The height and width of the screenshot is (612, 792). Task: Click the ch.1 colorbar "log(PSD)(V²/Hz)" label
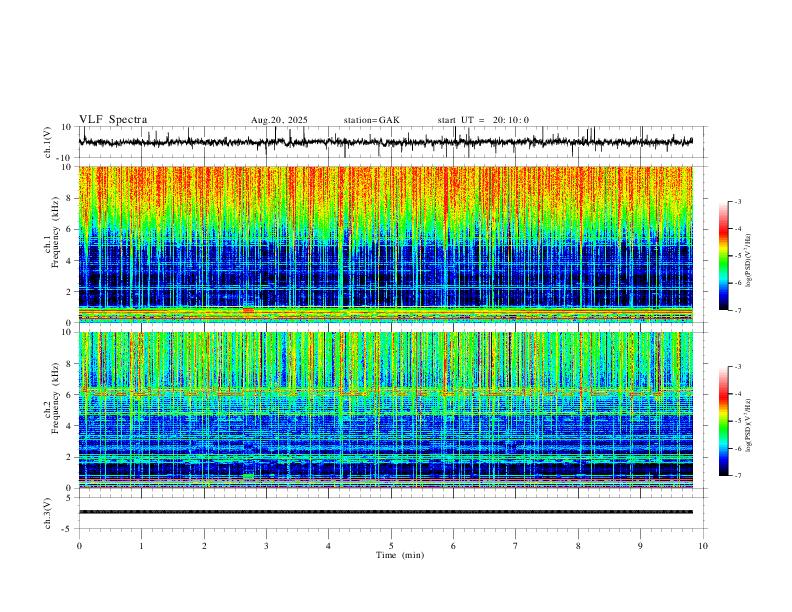coord(748,261)
